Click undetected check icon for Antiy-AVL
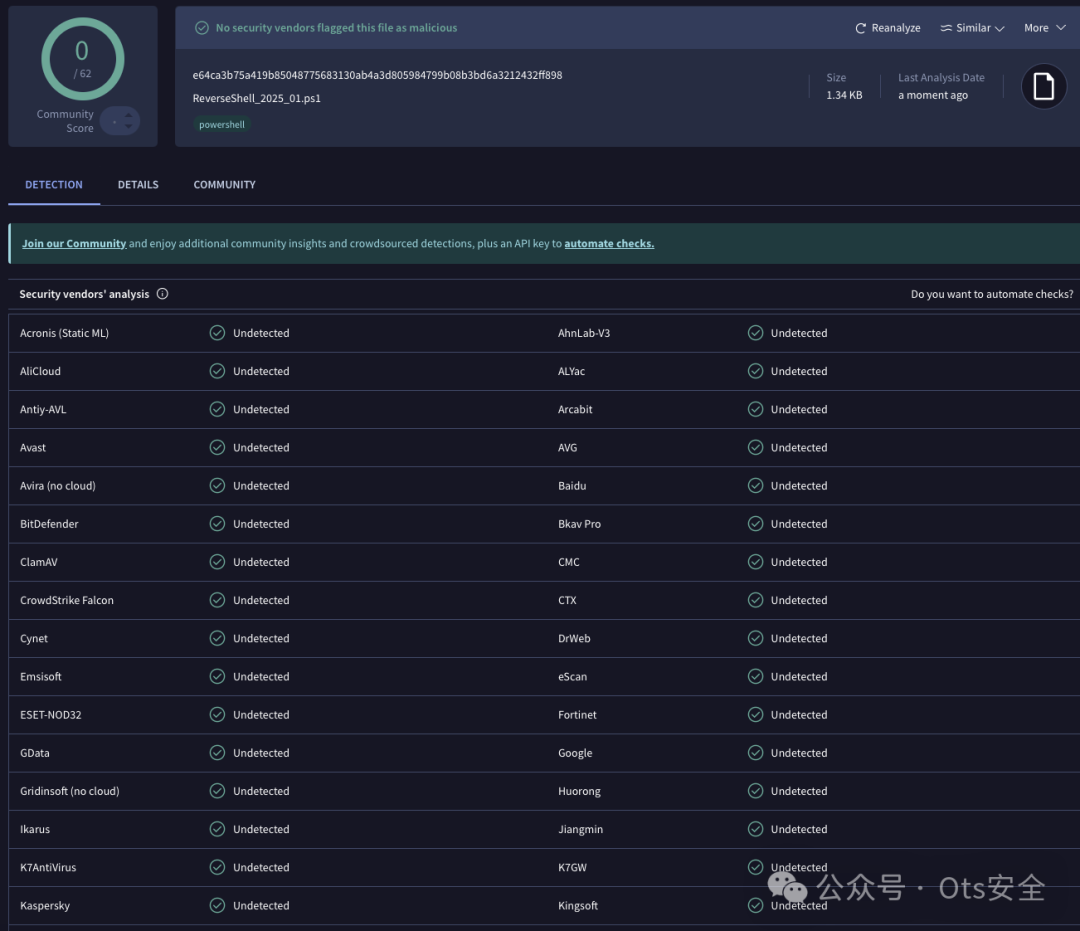1080x931 pixels. (217, 410)
